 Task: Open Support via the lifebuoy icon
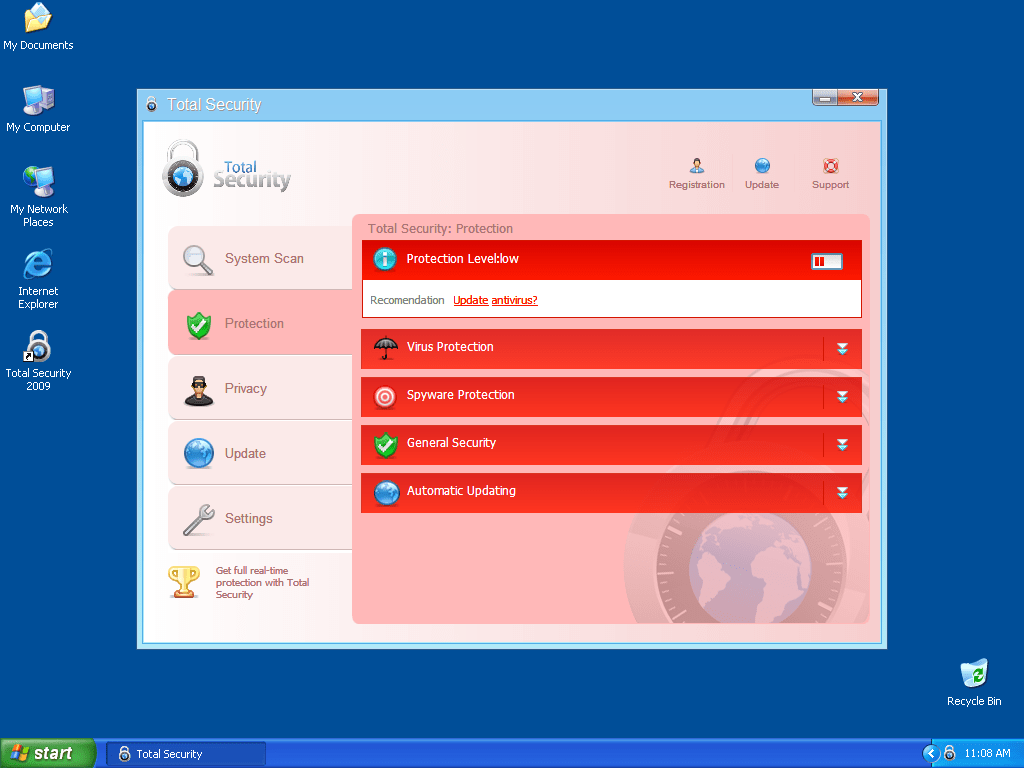(x=830, y=166)
